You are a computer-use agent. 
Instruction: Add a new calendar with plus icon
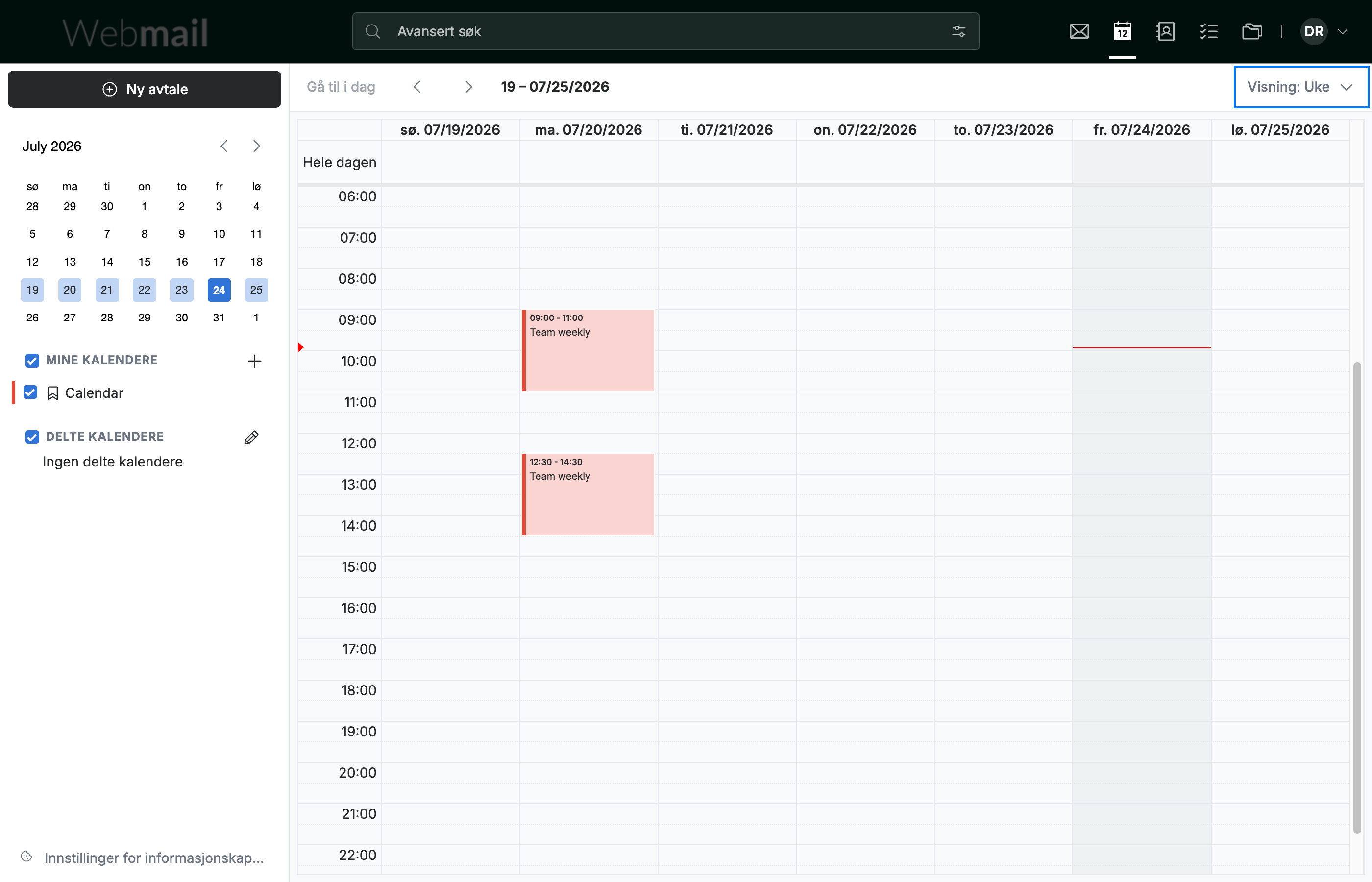pos(254,361)
